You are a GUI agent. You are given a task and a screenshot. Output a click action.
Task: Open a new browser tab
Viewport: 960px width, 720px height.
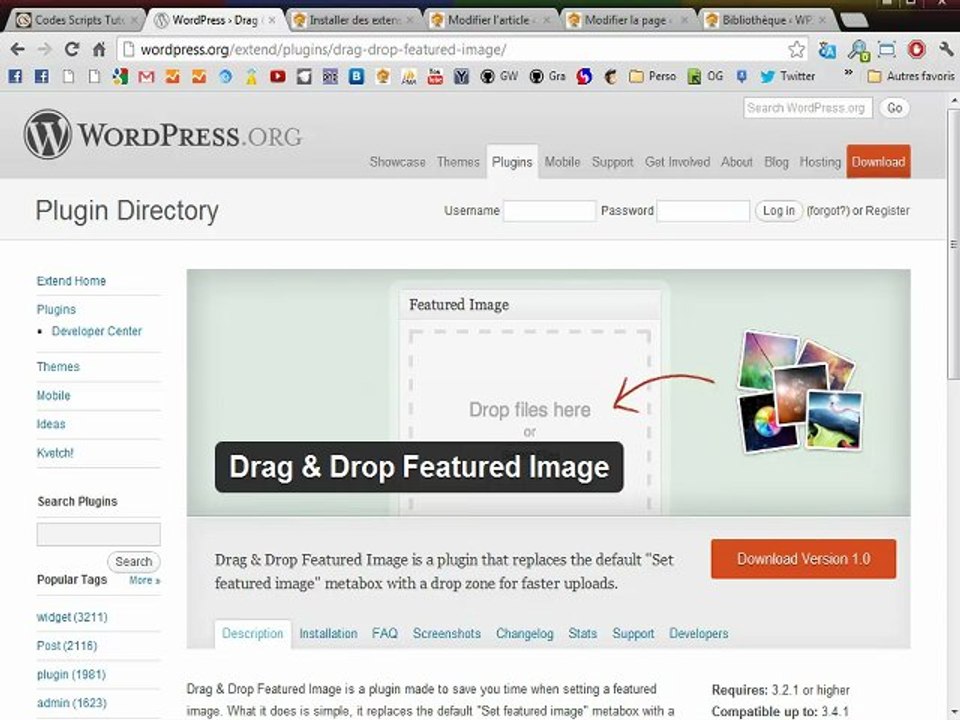tap(853, 20)
